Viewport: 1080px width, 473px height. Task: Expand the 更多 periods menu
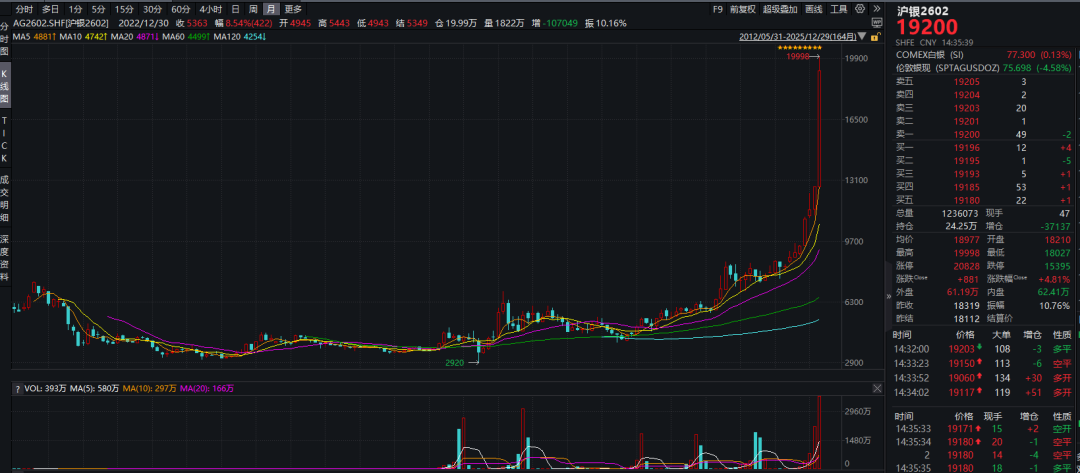pos(293,9)
